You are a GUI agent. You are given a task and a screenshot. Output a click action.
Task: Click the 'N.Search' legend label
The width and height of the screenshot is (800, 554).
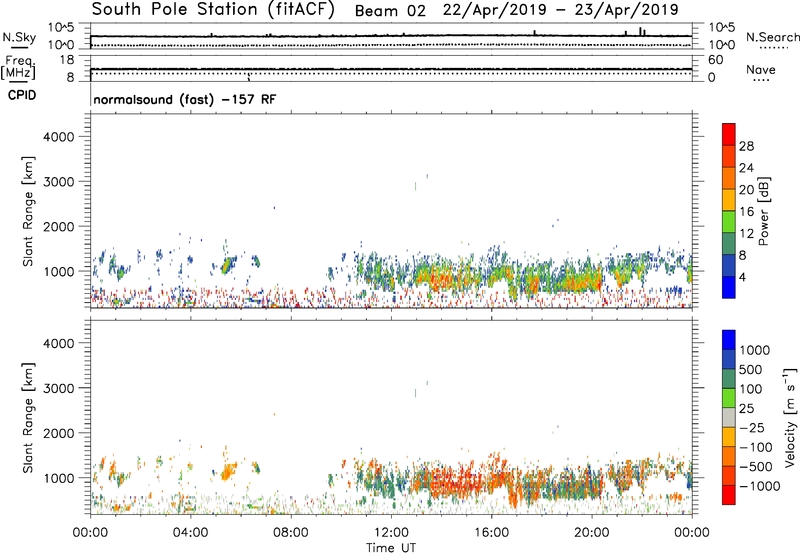pos(772,37)
